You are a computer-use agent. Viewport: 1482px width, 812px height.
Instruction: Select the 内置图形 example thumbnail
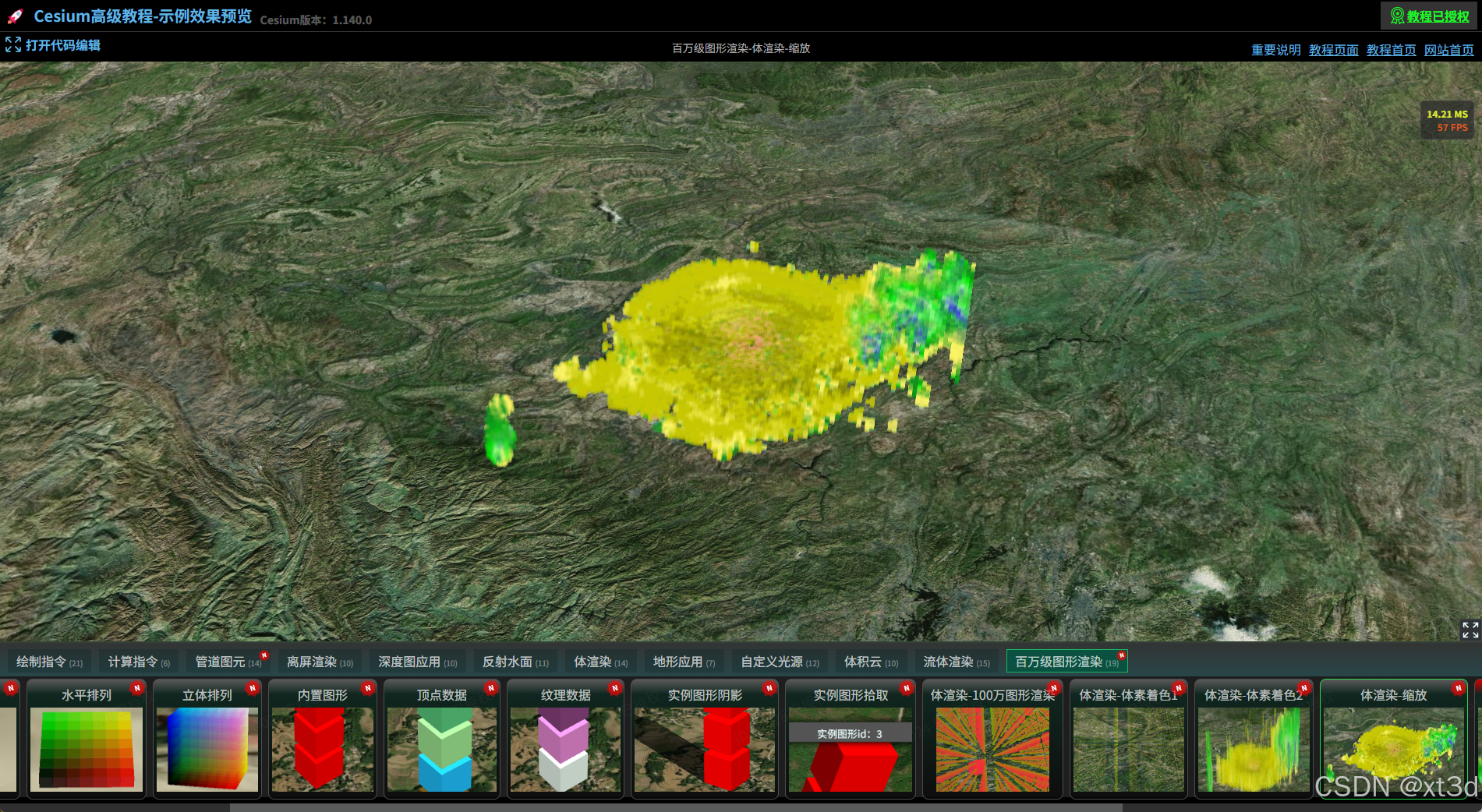(323, 739)
